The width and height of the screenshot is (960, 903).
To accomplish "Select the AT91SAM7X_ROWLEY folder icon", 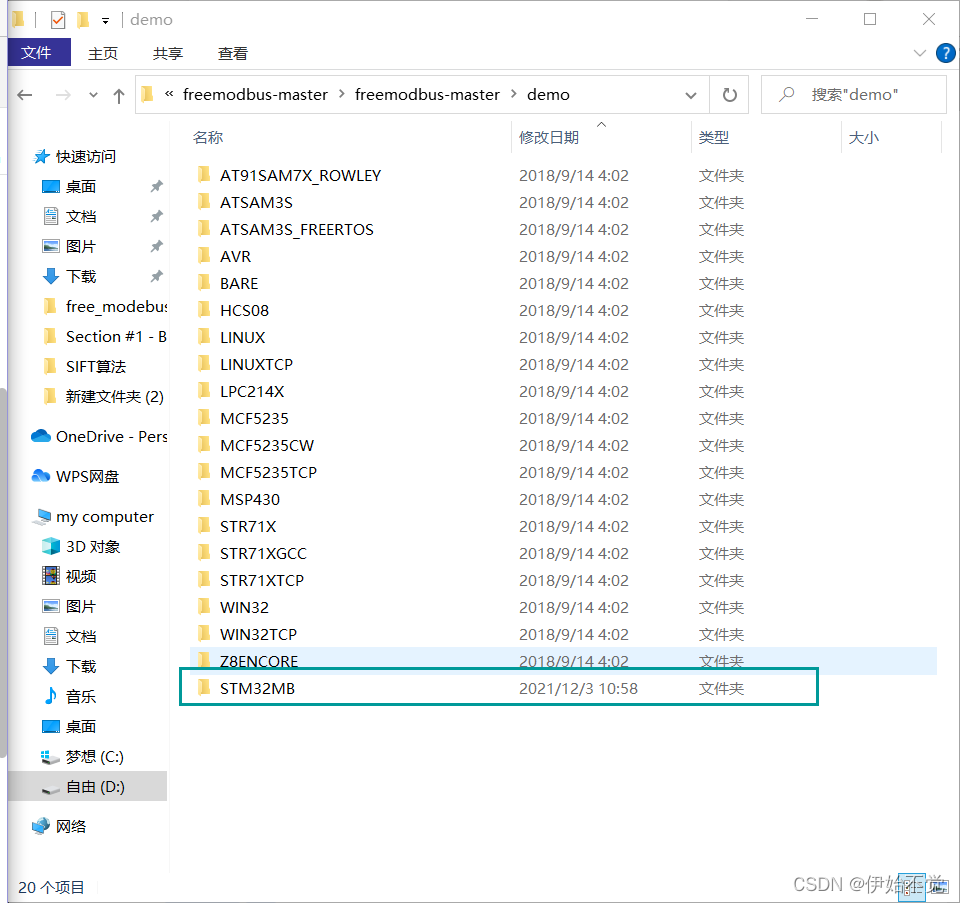I will [x=204, y=175].
